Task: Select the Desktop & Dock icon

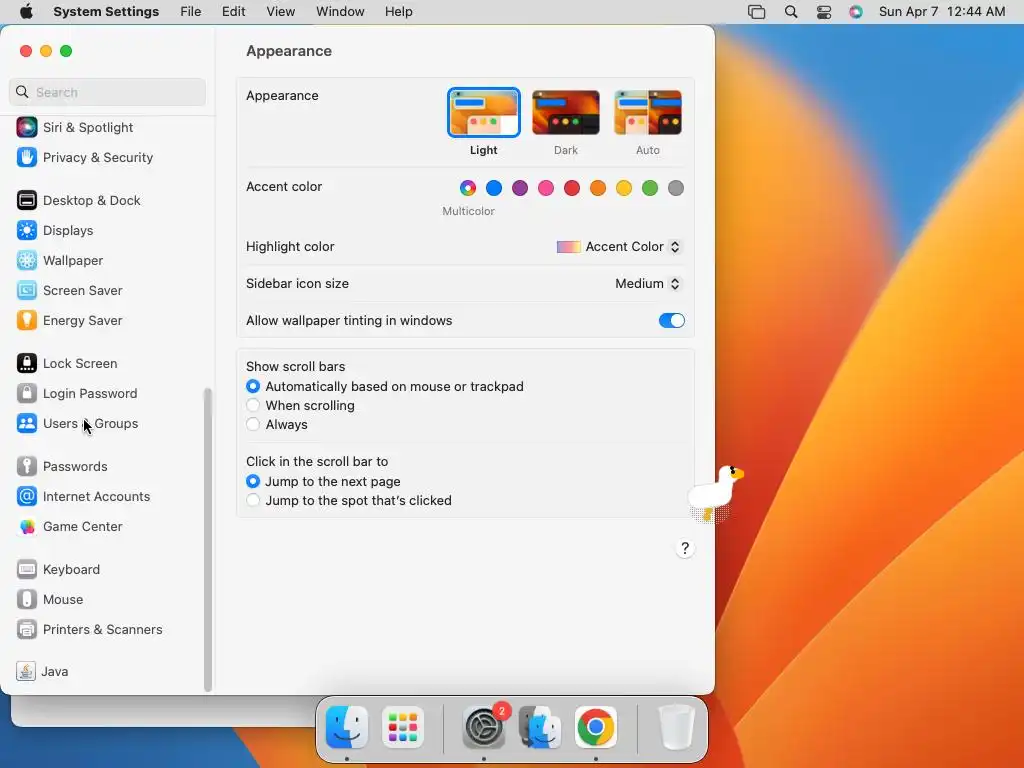Action: [x=27, y=200]
